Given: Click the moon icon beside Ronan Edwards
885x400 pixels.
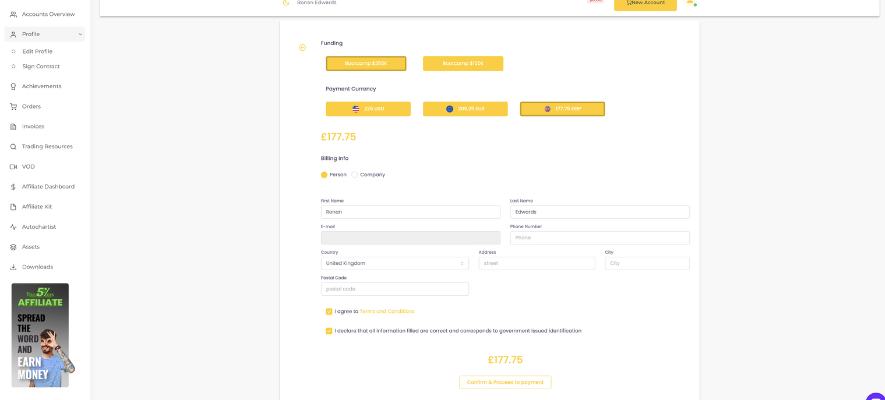Looking at the screenshot, I should click(286, 3).
